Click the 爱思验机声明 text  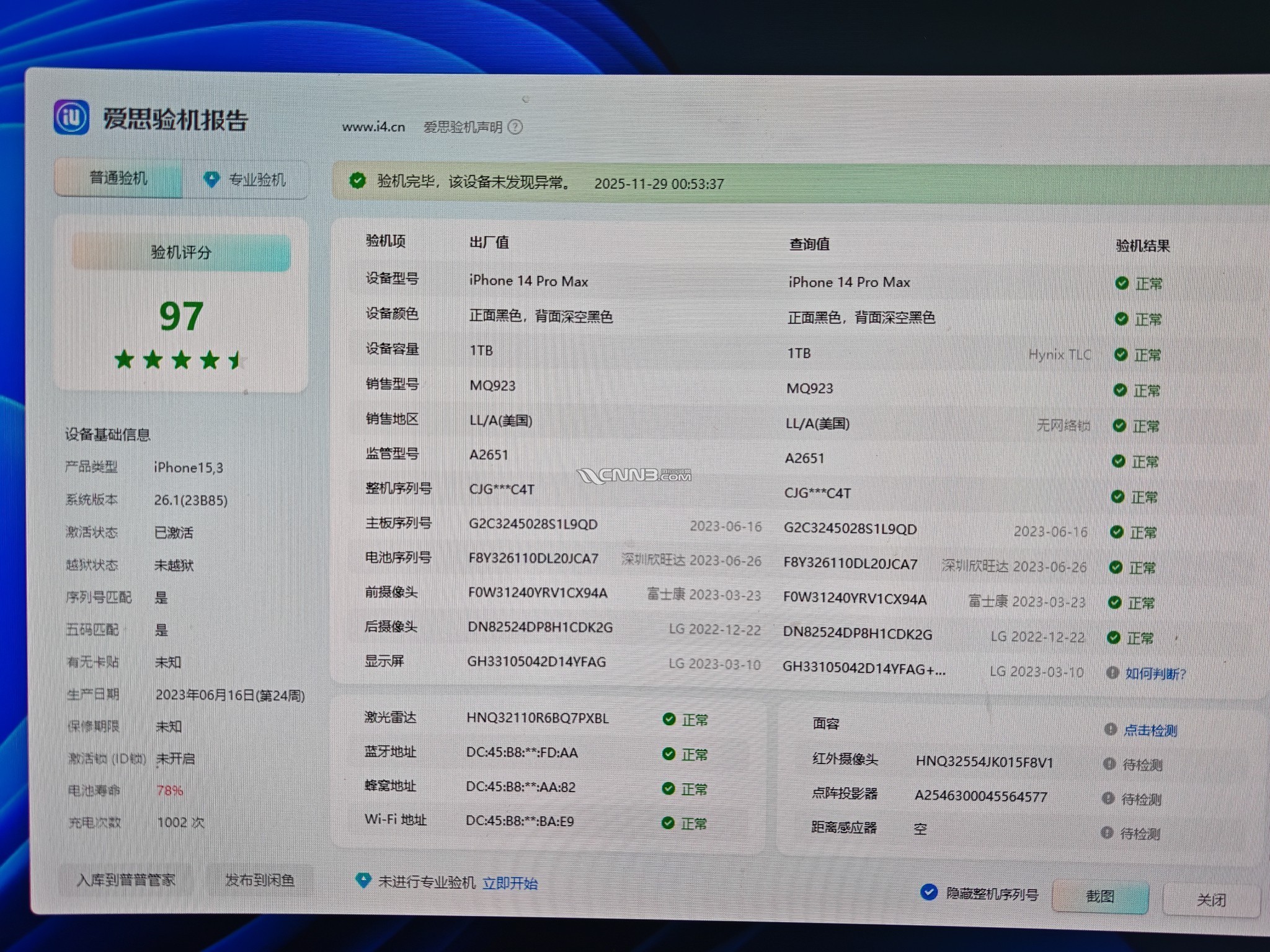coord(463,127)
